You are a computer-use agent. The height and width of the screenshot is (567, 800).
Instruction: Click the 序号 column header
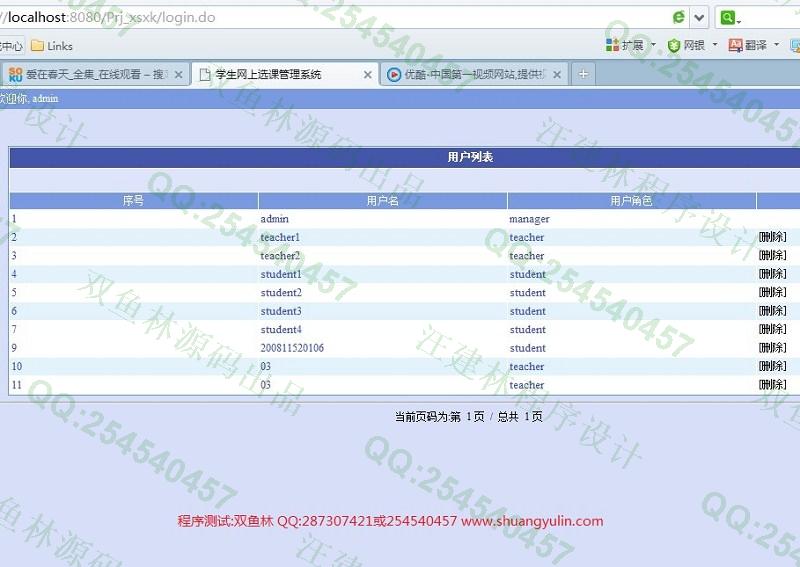pos(133,201)
